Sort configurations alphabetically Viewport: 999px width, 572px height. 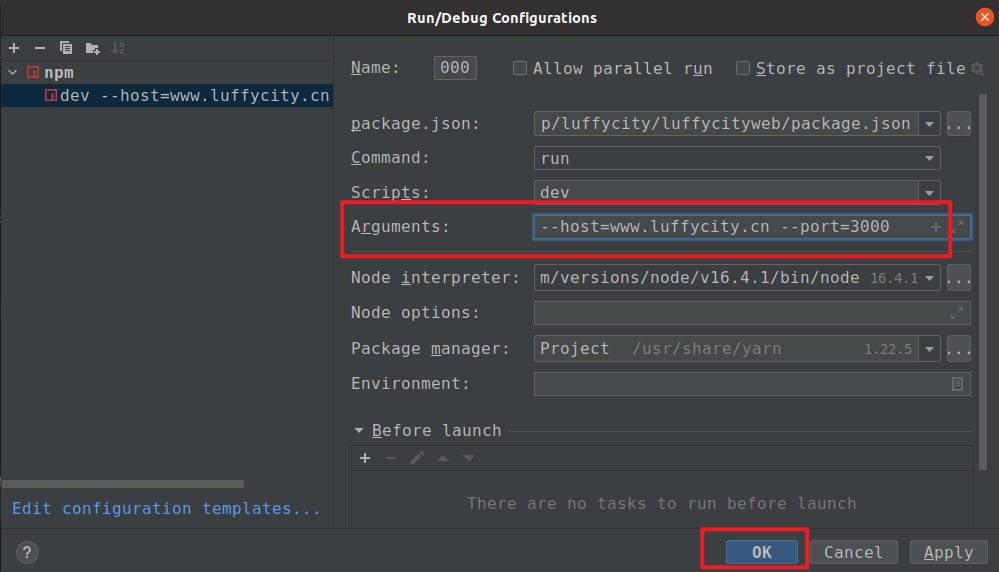[x=119, y=48]
